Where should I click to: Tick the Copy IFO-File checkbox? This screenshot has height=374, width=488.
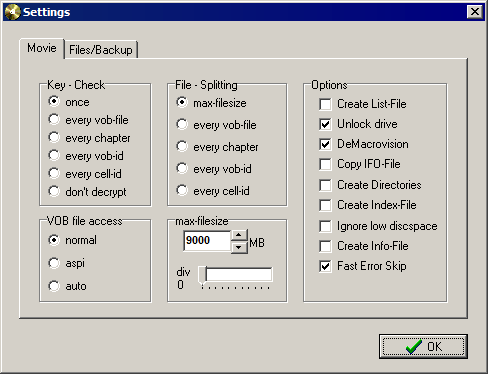coord(325,164)
